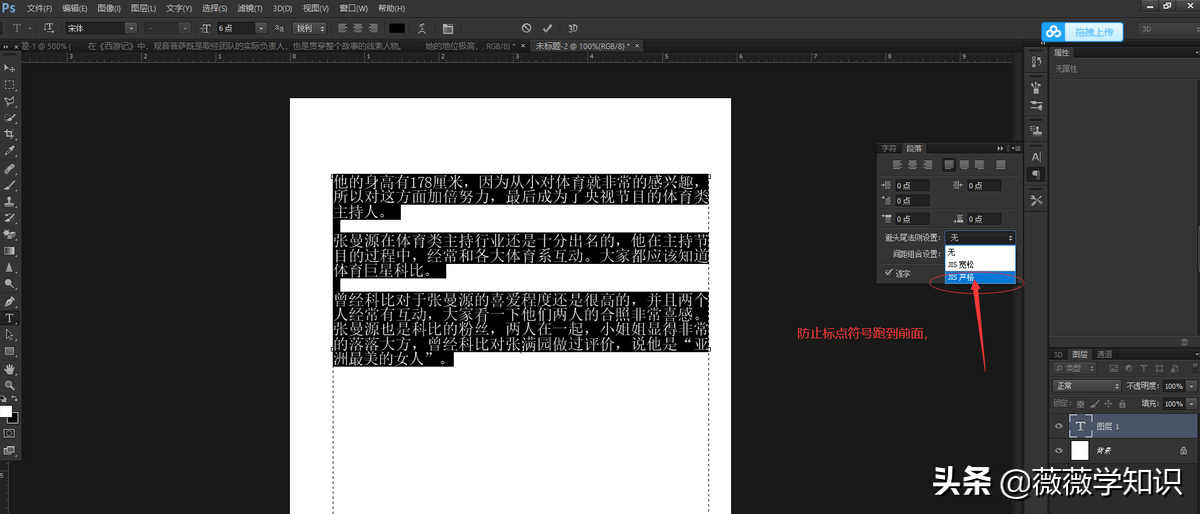Toggle text orientation in the options bar
The width and height of the screenshot is (1200, 514).
pos(47,28)
